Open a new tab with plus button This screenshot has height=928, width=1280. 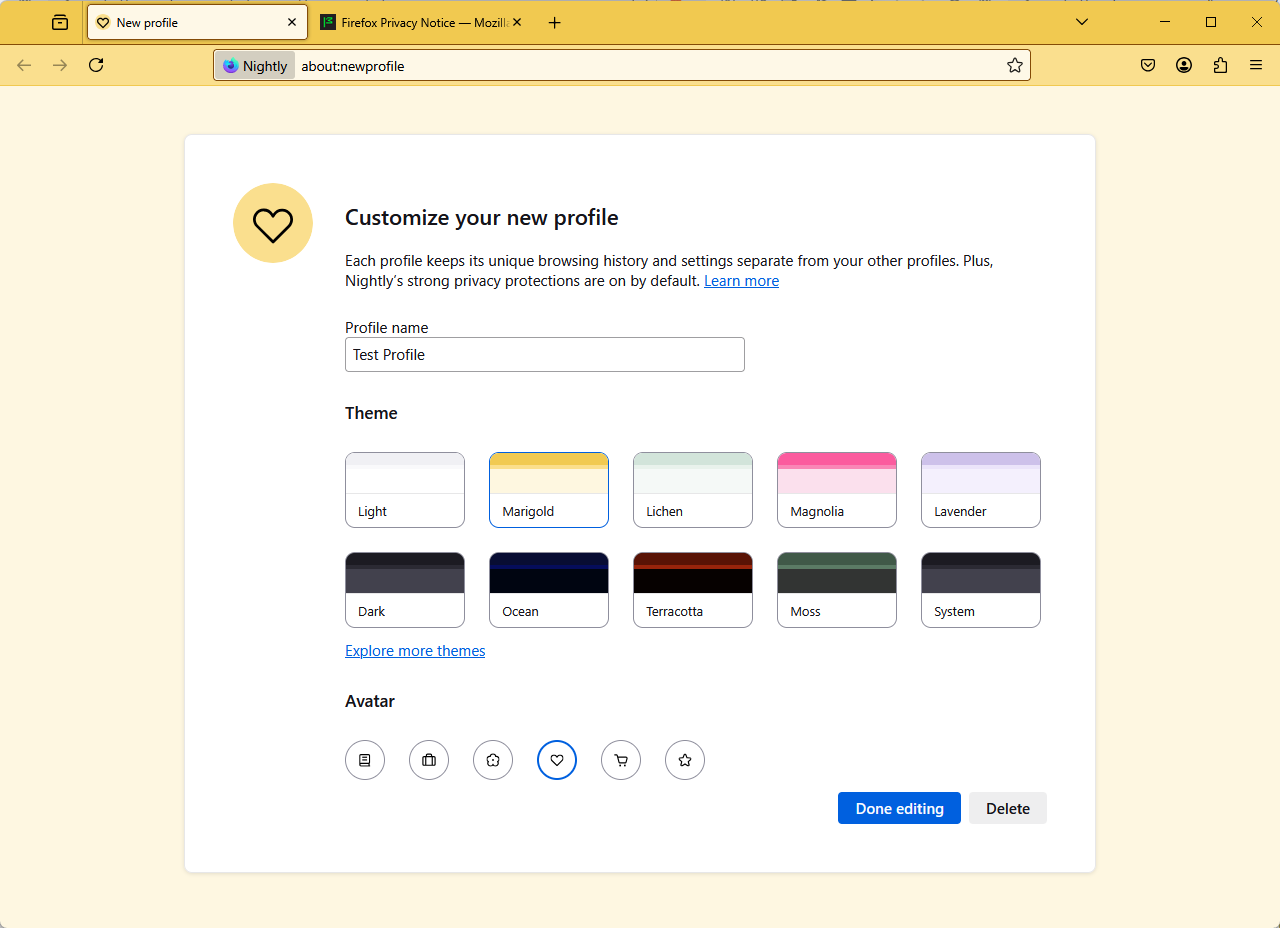[x=555, y=22]
